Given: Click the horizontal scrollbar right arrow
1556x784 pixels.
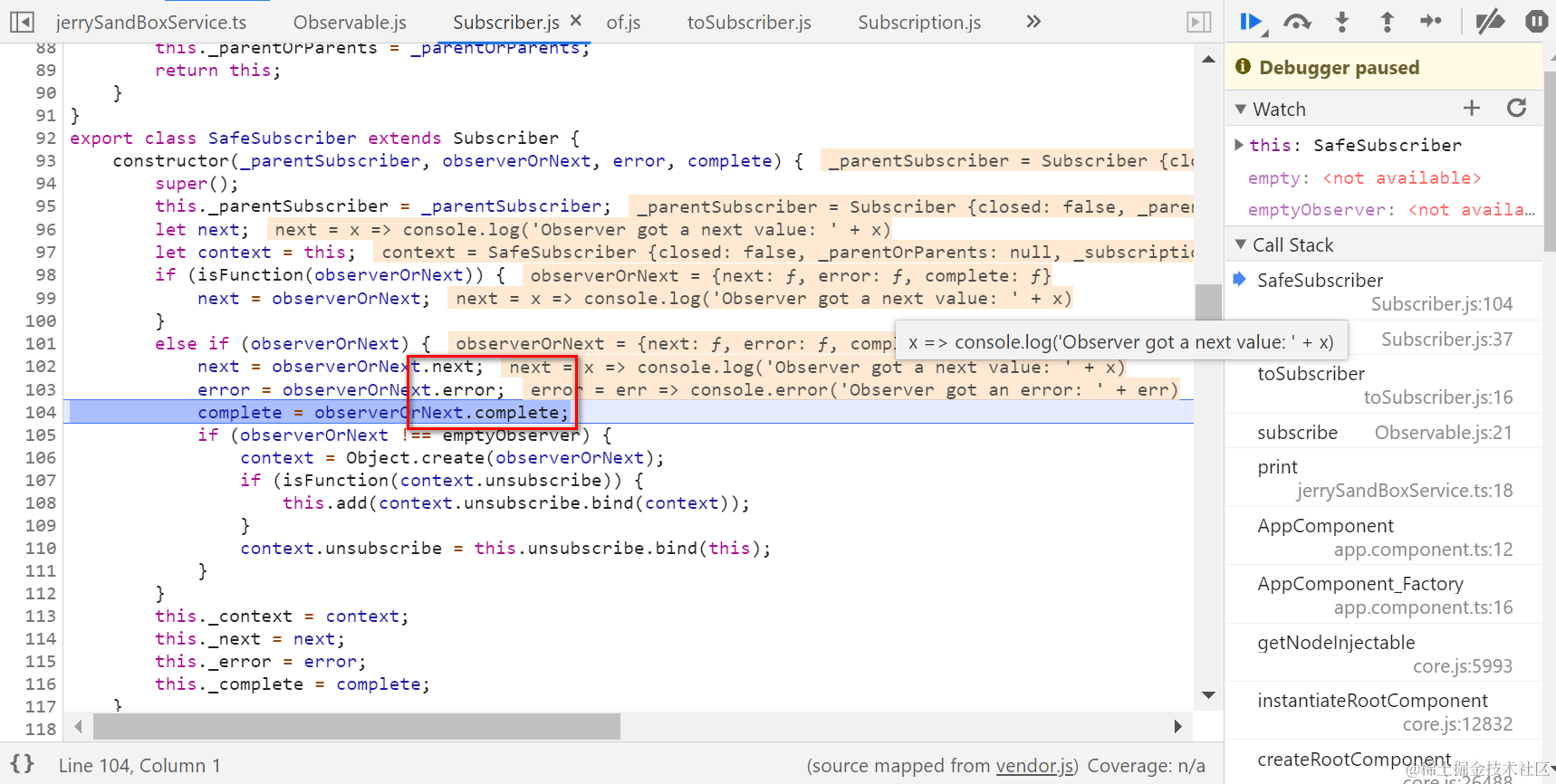Looking at the screenshot, I should point(1177,726).
